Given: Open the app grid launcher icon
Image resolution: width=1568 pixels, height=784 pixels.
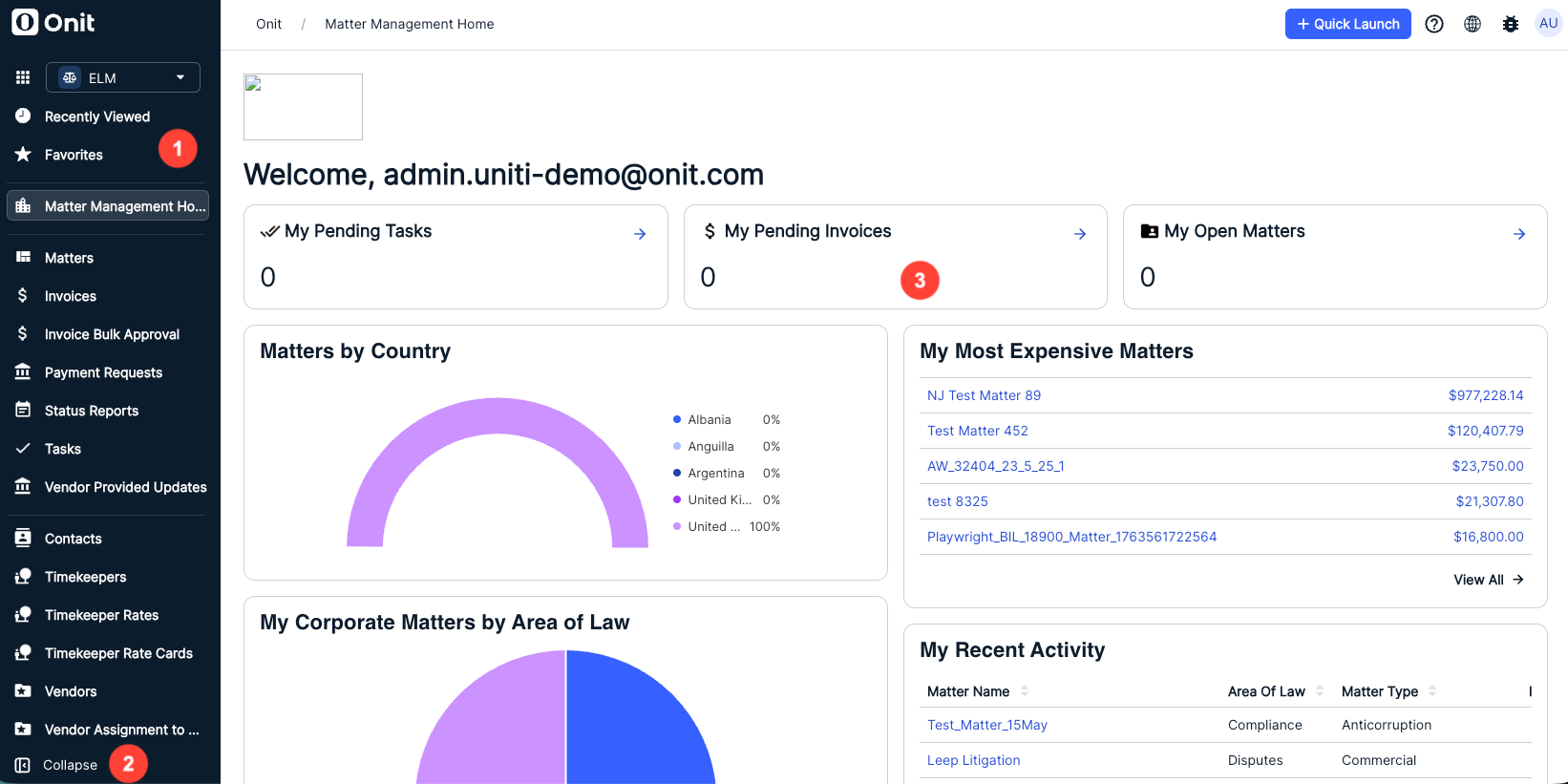Looking at the screenshot, I should [23, 77].
